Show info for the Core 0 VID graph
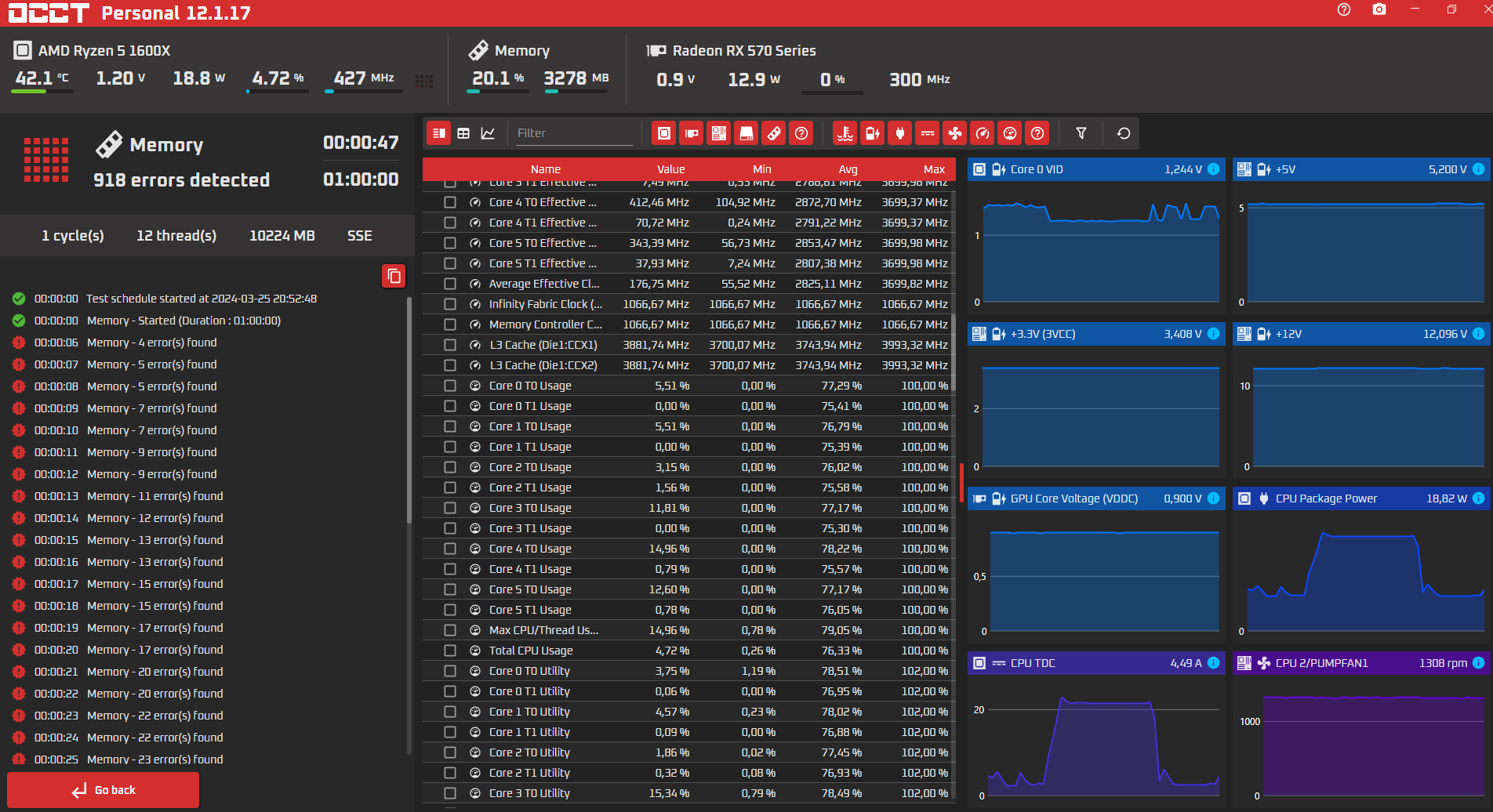The height and width of the screenshot is (812, 1493). coord(1214,169)
